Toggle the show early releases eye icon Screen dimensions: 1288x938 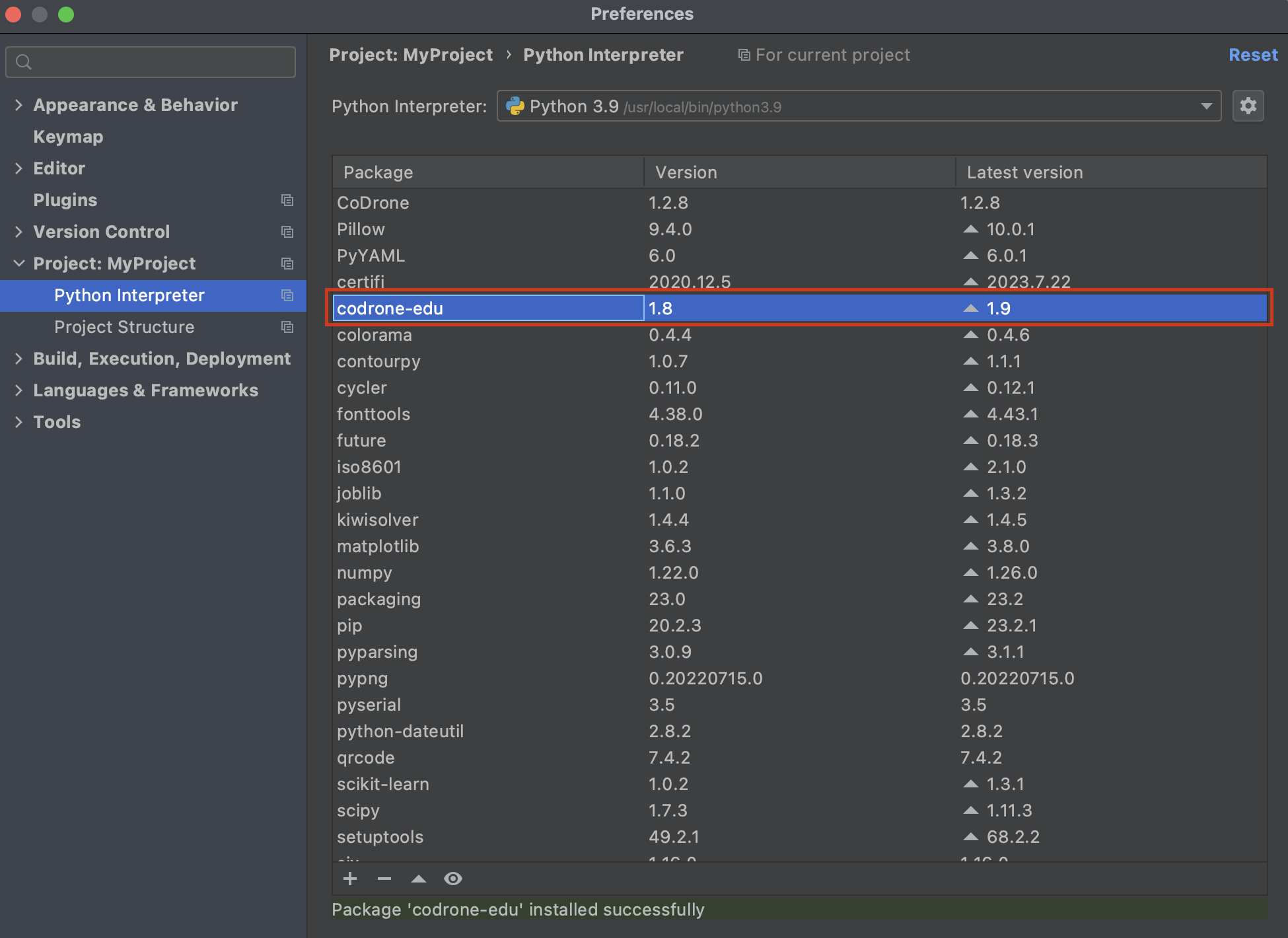(x=453, y=879)
